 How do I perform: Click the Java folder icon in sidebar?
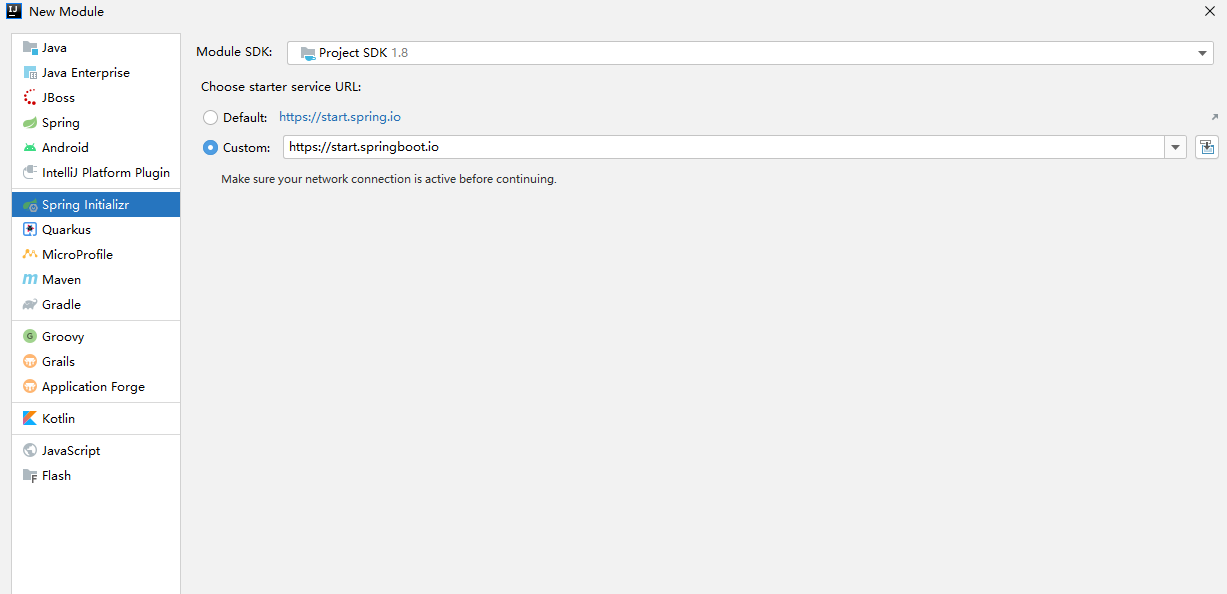[x=30, y=47]
